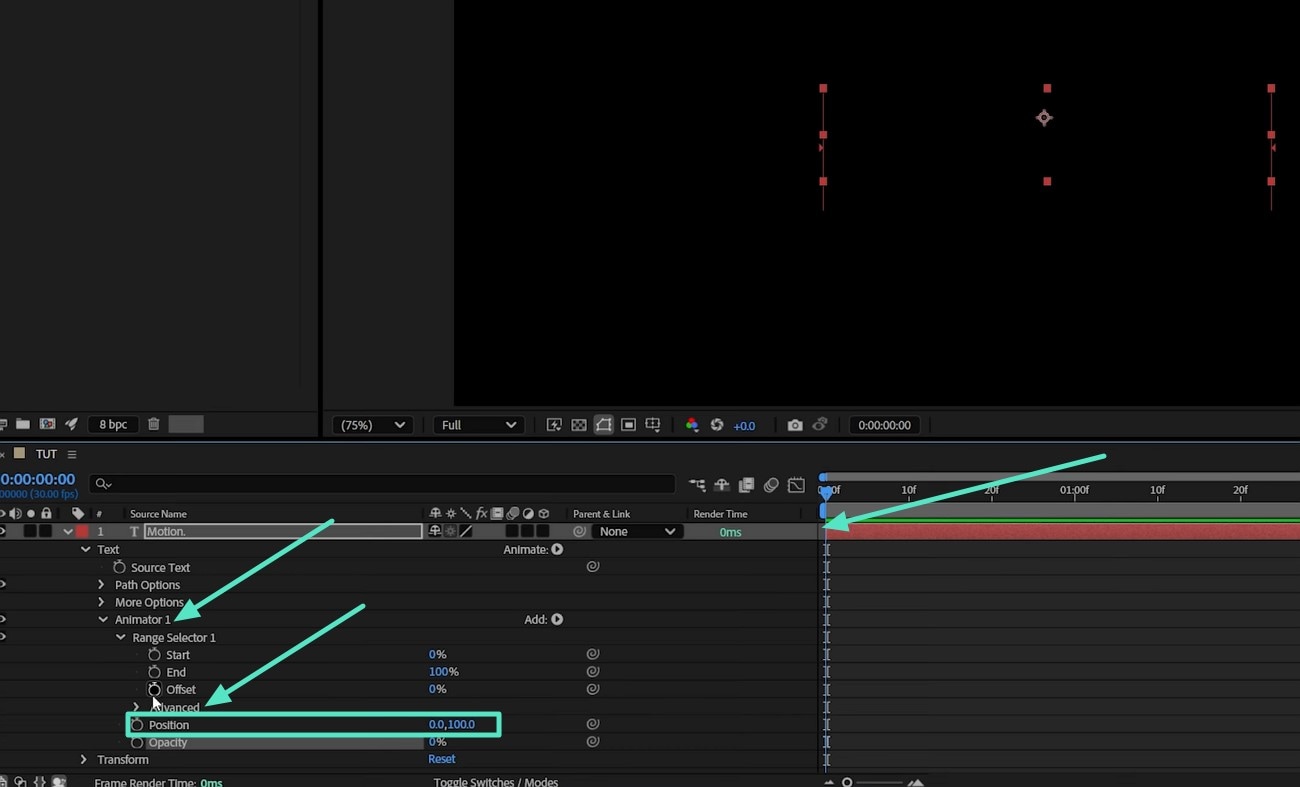
Task: Click the 0:00:00:00 viewer timecode
Action: (885, 425)
